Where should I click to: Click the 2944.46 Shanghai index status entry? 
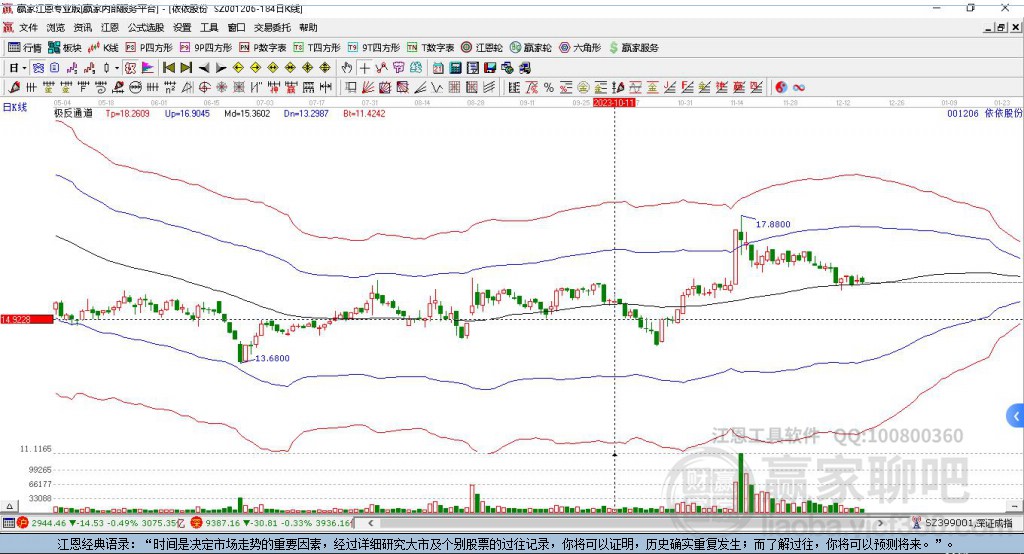click(x=50, y=523)
